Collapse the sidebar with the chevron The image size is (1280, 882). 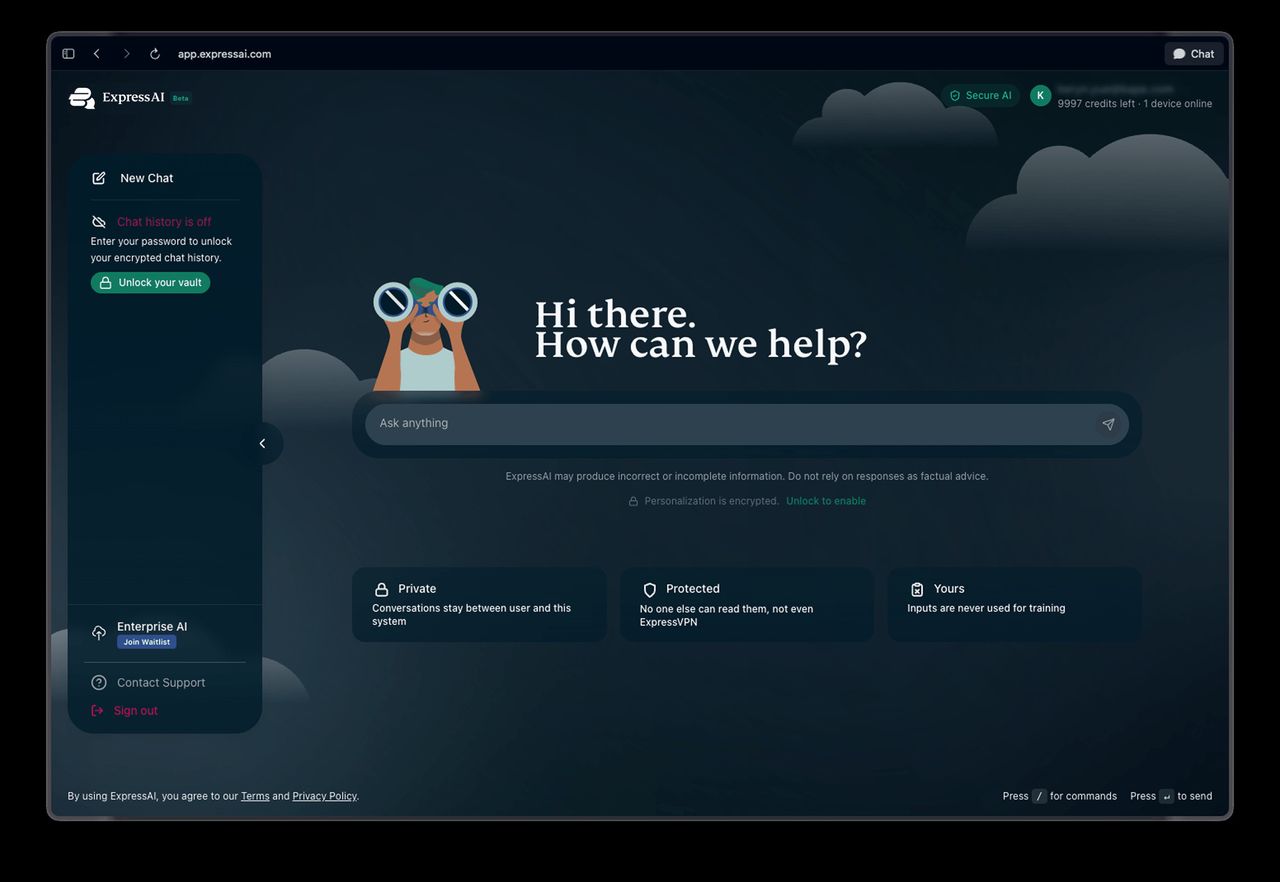(263, 444)
